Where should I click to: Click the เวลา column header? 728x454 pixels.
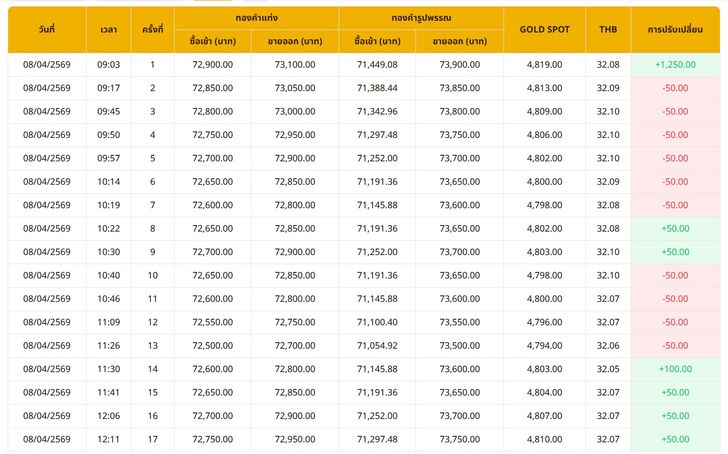(x=109, y=29)
